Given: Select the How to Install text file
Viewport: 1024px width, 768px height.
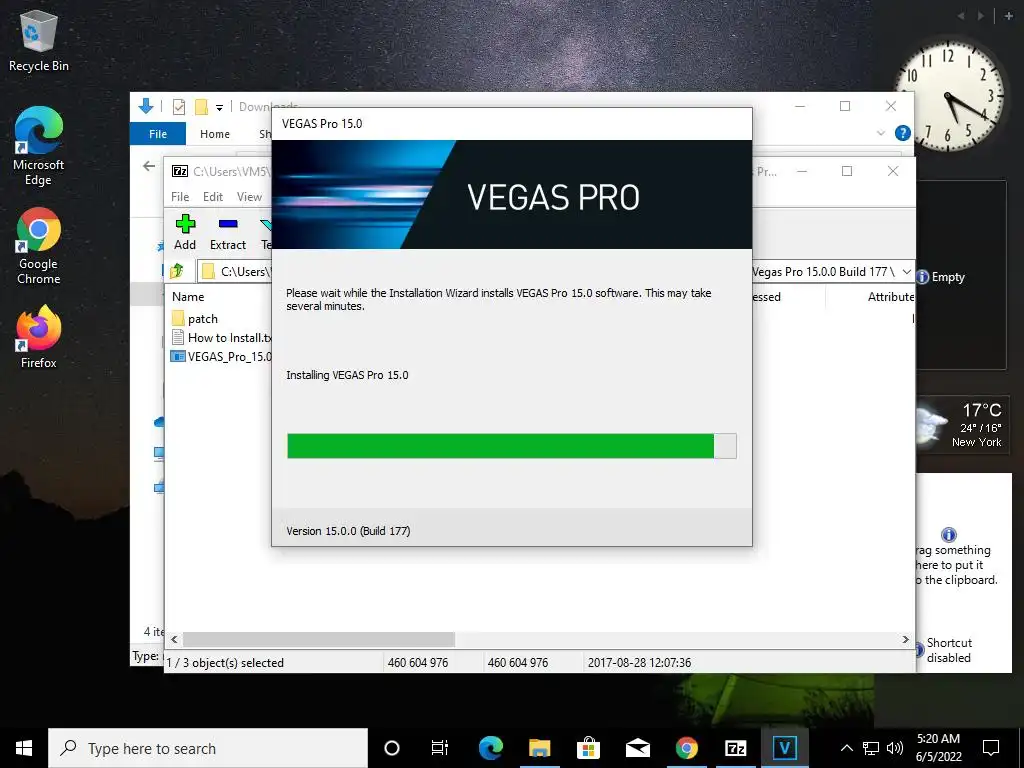Looking at the screenshot, I should 221,338.
